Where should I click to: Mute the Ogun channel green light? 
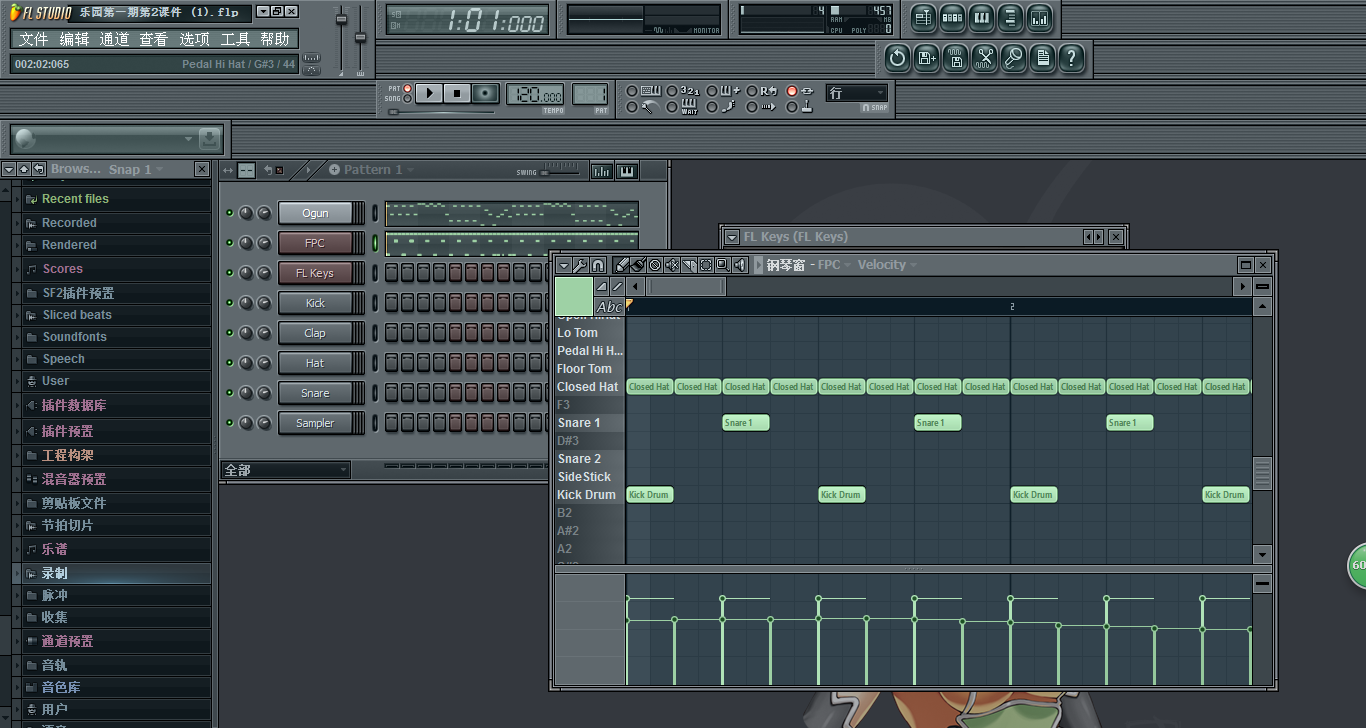[229, 213]
